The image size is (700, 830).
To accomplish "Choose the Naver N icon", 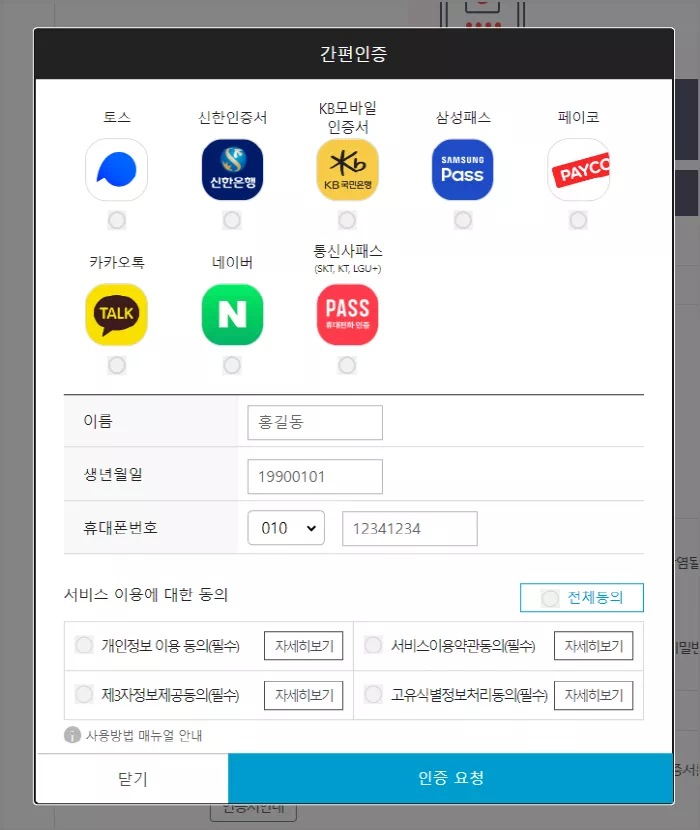I will 232,314.
